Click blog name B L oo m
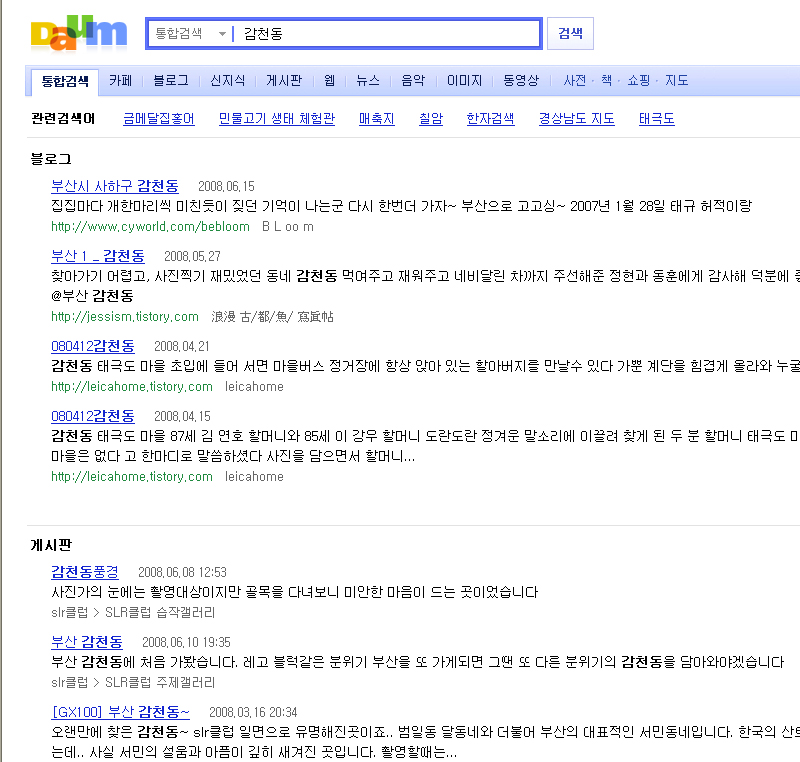Screen dimensions: 800x762 click(288, 227)
